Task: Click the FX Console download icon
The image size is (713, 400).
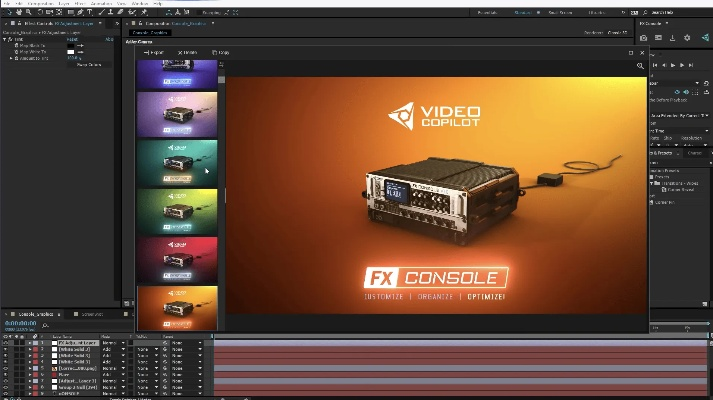Action: 672,37
